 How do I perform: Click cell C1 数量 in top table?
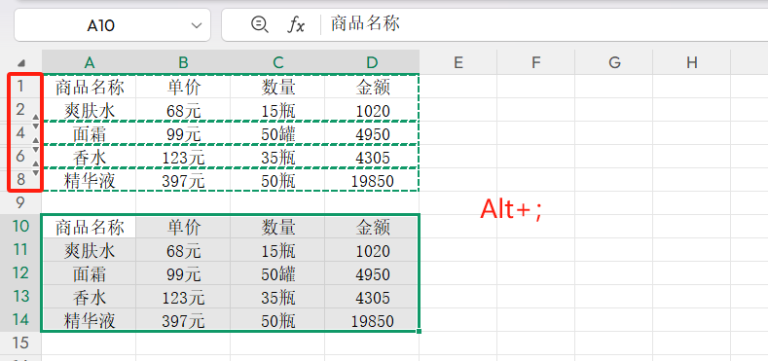coord(278,86)
